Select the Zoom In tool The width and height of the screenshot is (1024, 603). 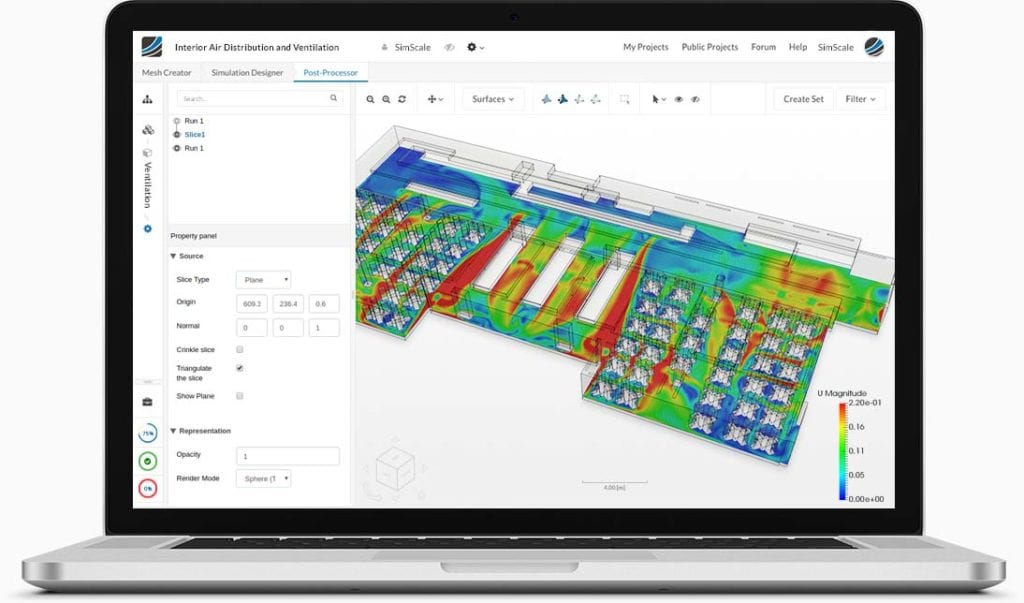coord(370,99)
